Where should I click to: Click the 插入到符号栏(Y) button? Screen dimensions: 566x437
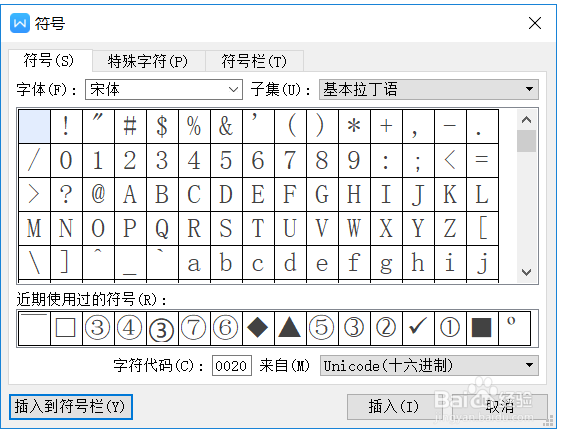pyautogui.click(x=71, y=407)
